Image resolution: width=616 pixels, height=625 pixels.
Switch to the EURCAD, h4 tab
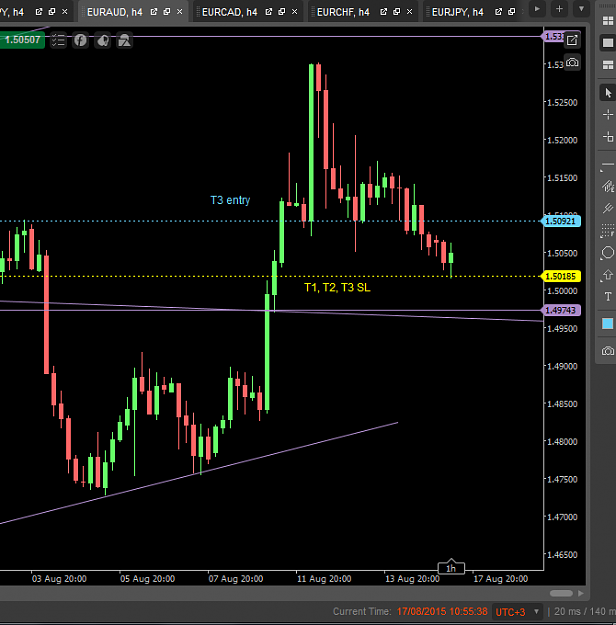tap(229, 12)
